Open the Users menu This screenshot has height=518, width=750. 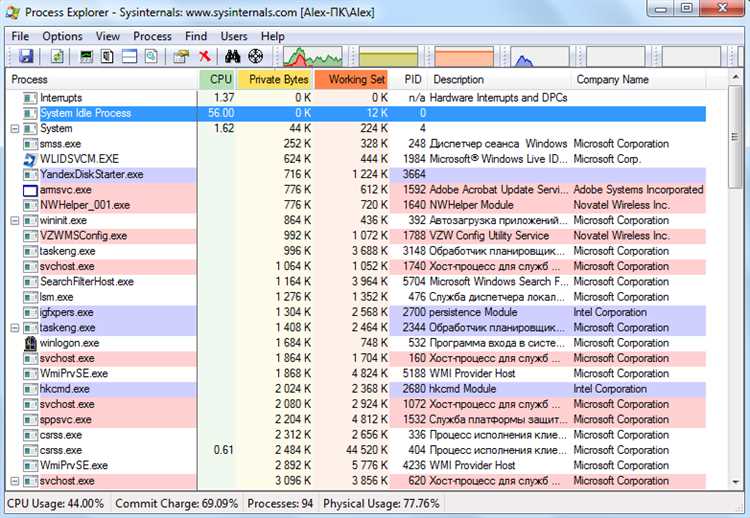(x=234, y=36)
